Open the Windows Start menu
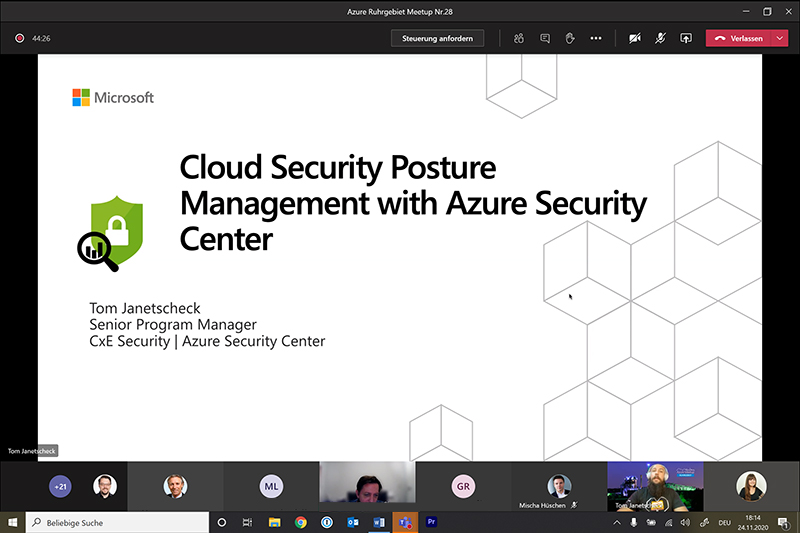The width and height of the screenshot is (800, 533). (13, 522)
